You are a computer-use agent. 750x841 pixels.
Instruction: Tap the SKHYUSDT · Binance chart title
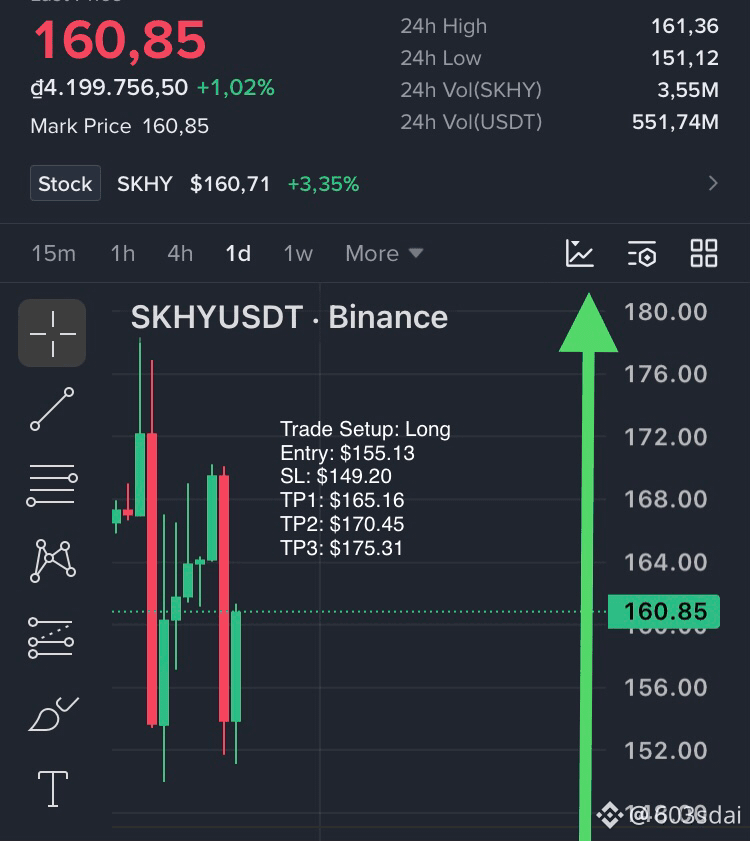coord(289,317)
